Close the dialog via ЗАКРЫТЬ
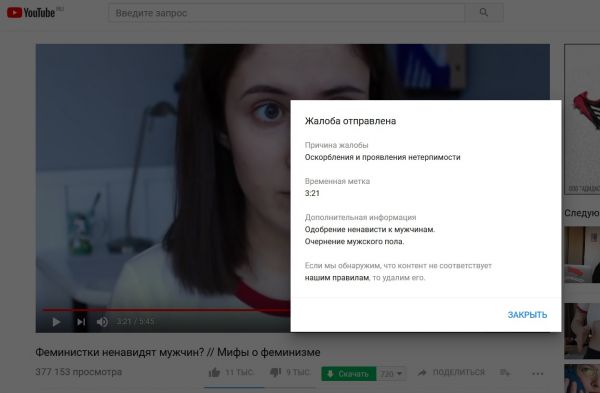 pyautogui.click(x=527, y=315)
